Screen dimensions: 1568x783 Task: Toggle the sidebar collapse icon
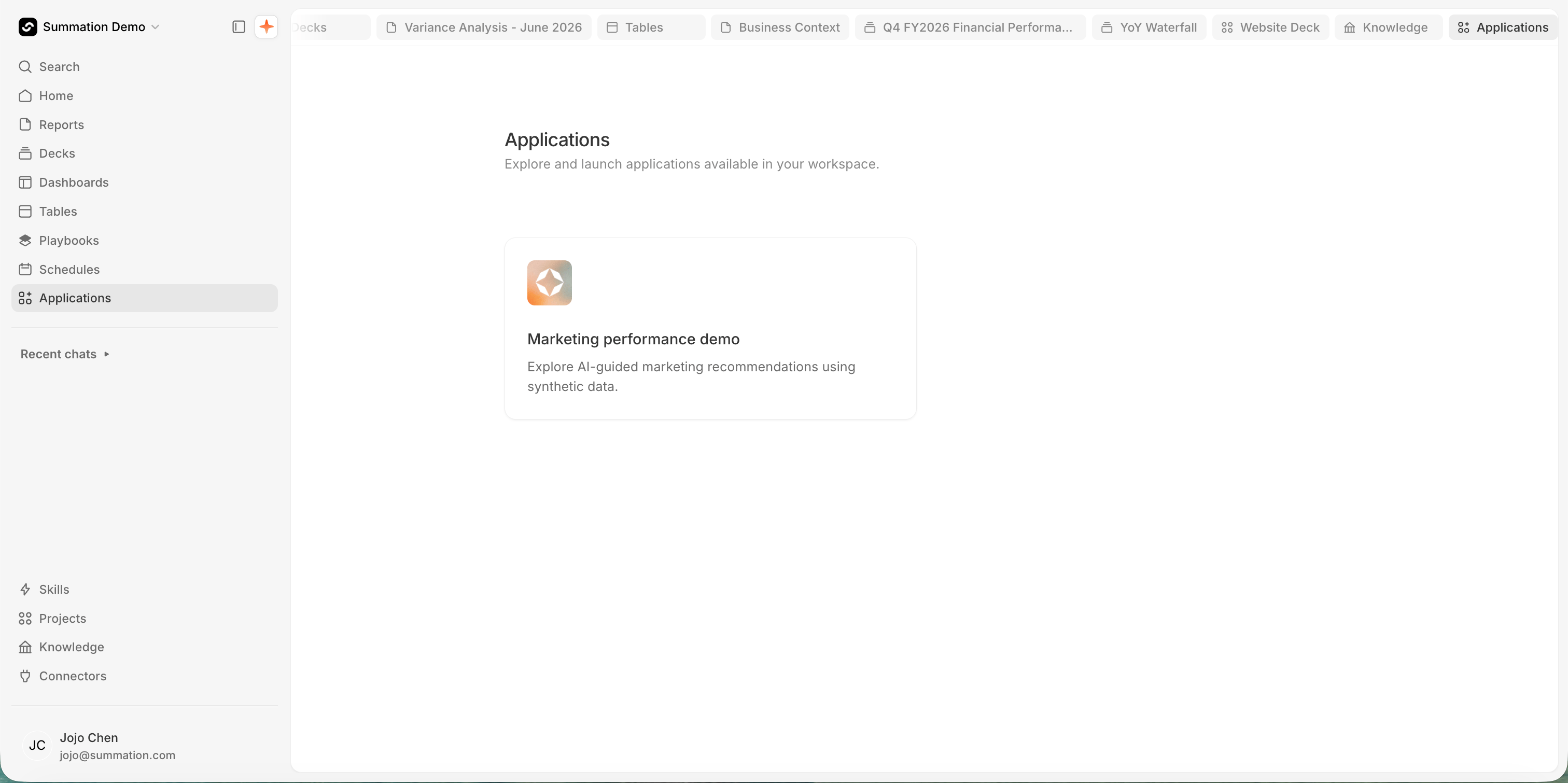click(x=239, y=27)
